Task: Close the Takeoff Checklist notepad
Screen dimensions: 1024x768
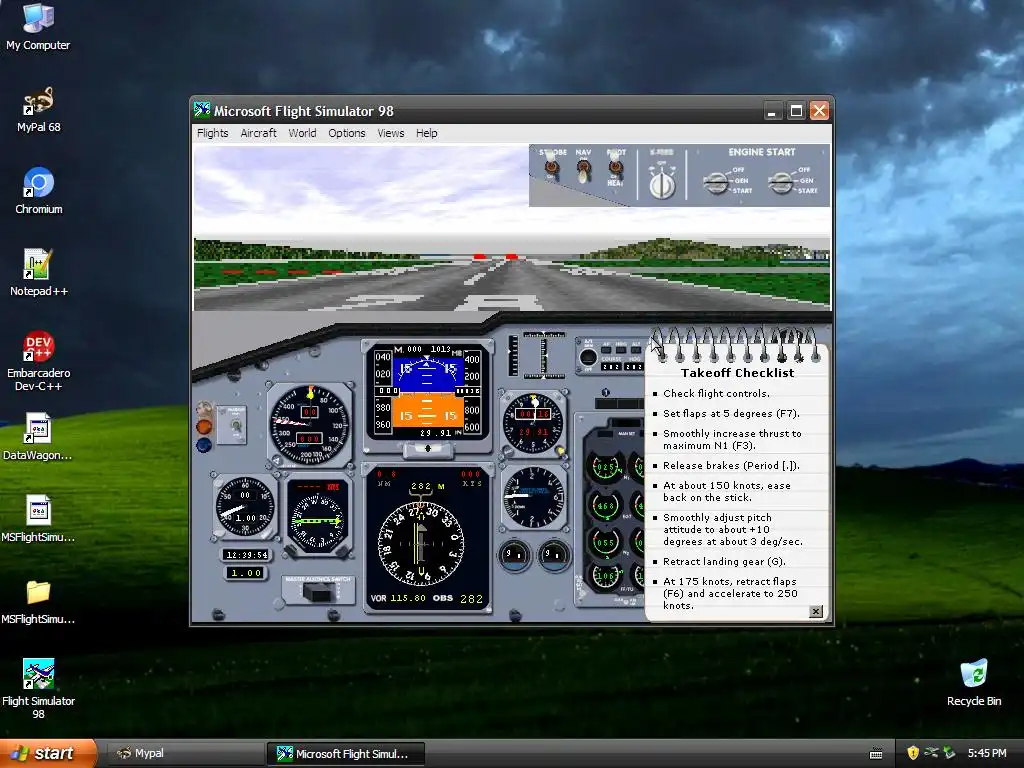Action: (x=816, y=611)
